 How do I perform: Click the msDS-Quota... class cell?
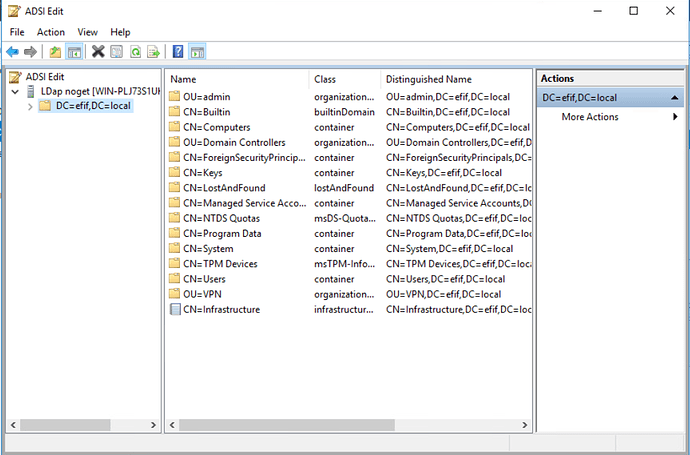pyautogui.click(x=345, y=218)
